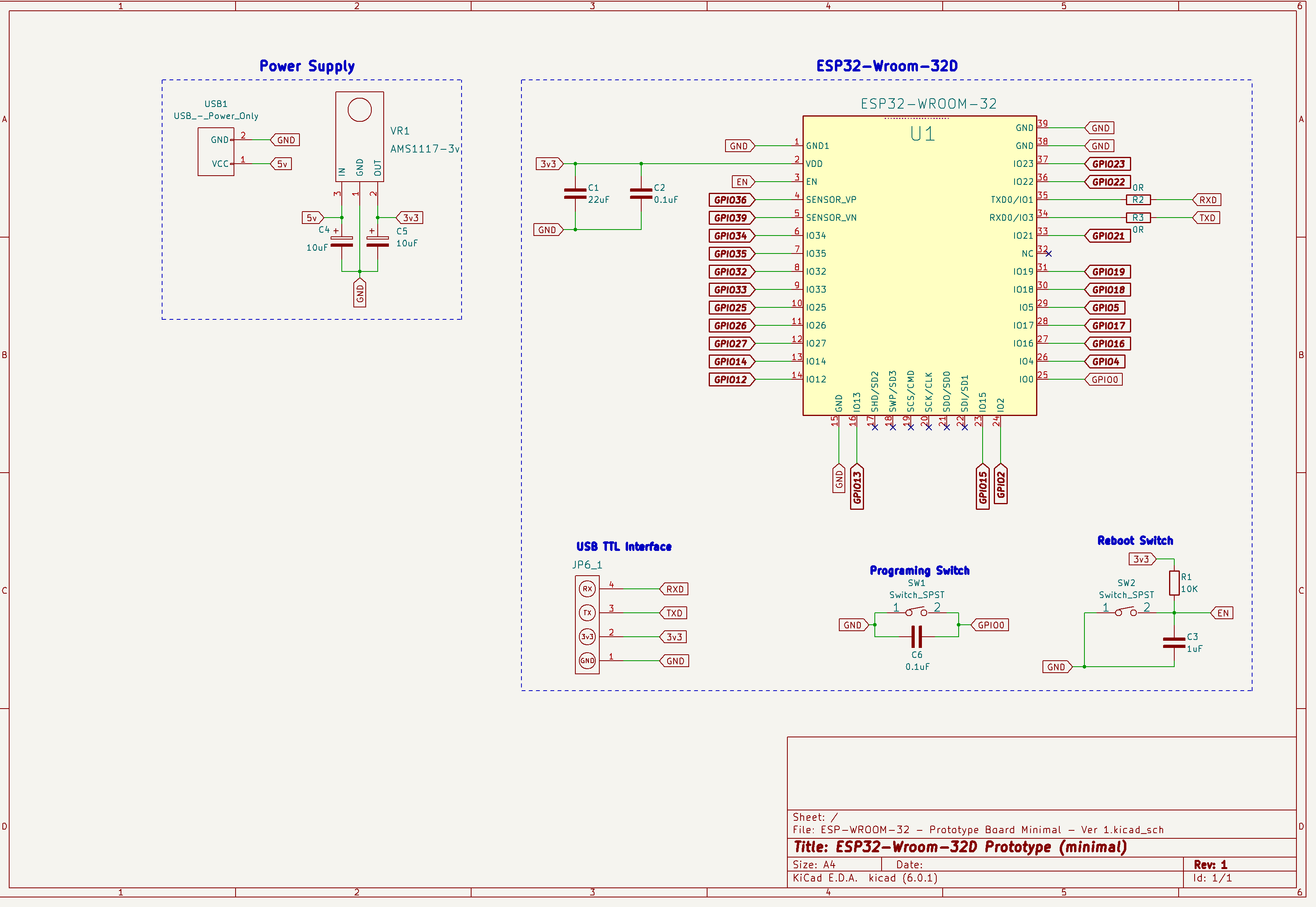Click the vertical GPIO13 net label
1316x907 pixels.
[857, 487]
